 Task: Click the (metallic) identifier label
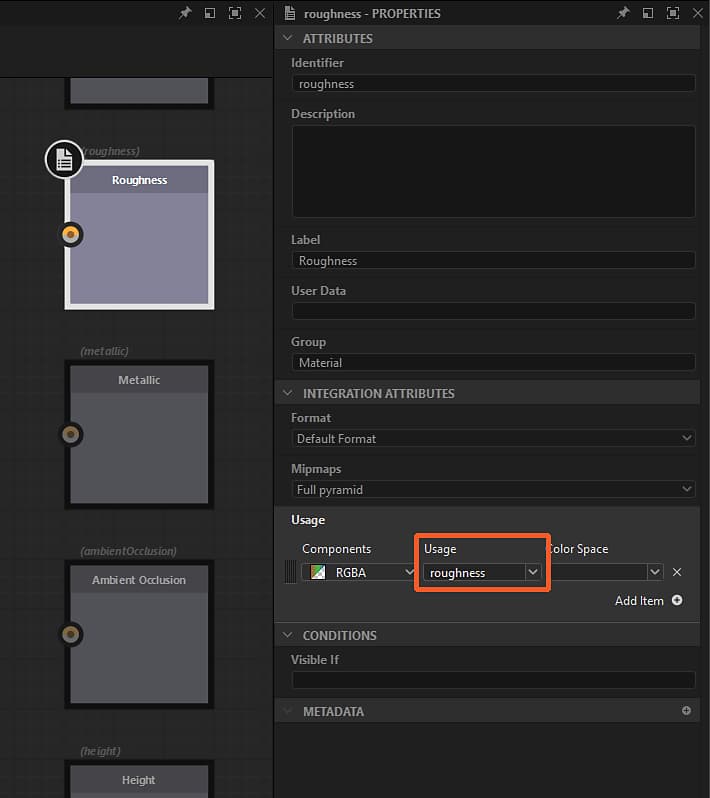click(x=104, y=351)
